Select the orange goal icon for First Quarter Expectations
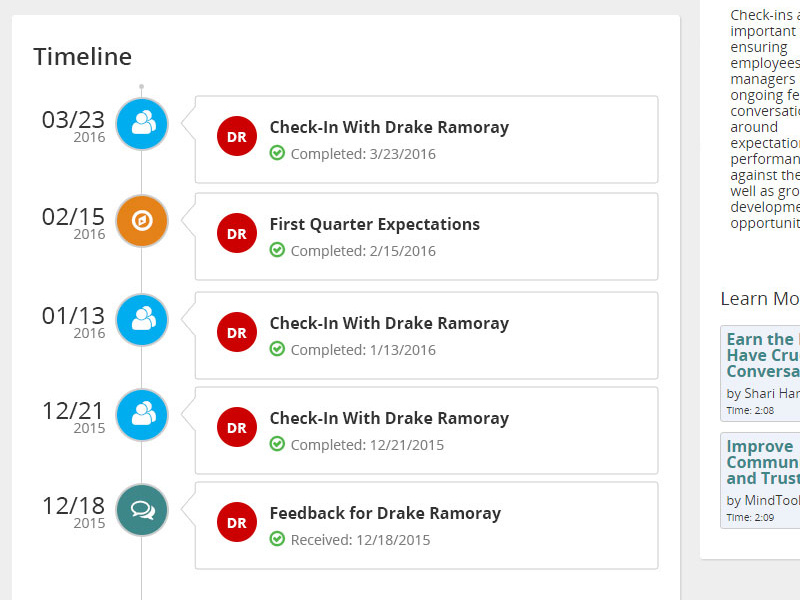Viewport: 800px width, 600px height. pyautogui.click(x=141, y=221)
